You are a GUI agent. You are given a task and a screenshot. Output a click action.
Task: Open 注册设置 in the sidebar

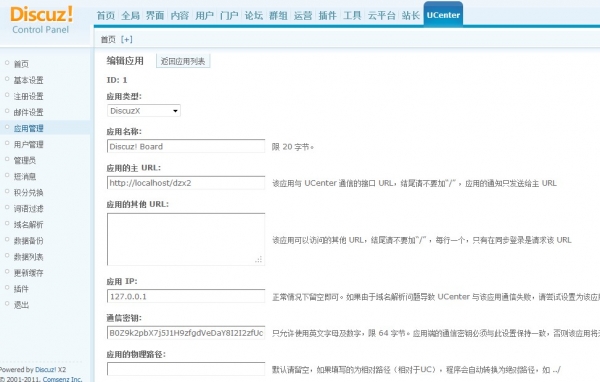tap(28, 96)
